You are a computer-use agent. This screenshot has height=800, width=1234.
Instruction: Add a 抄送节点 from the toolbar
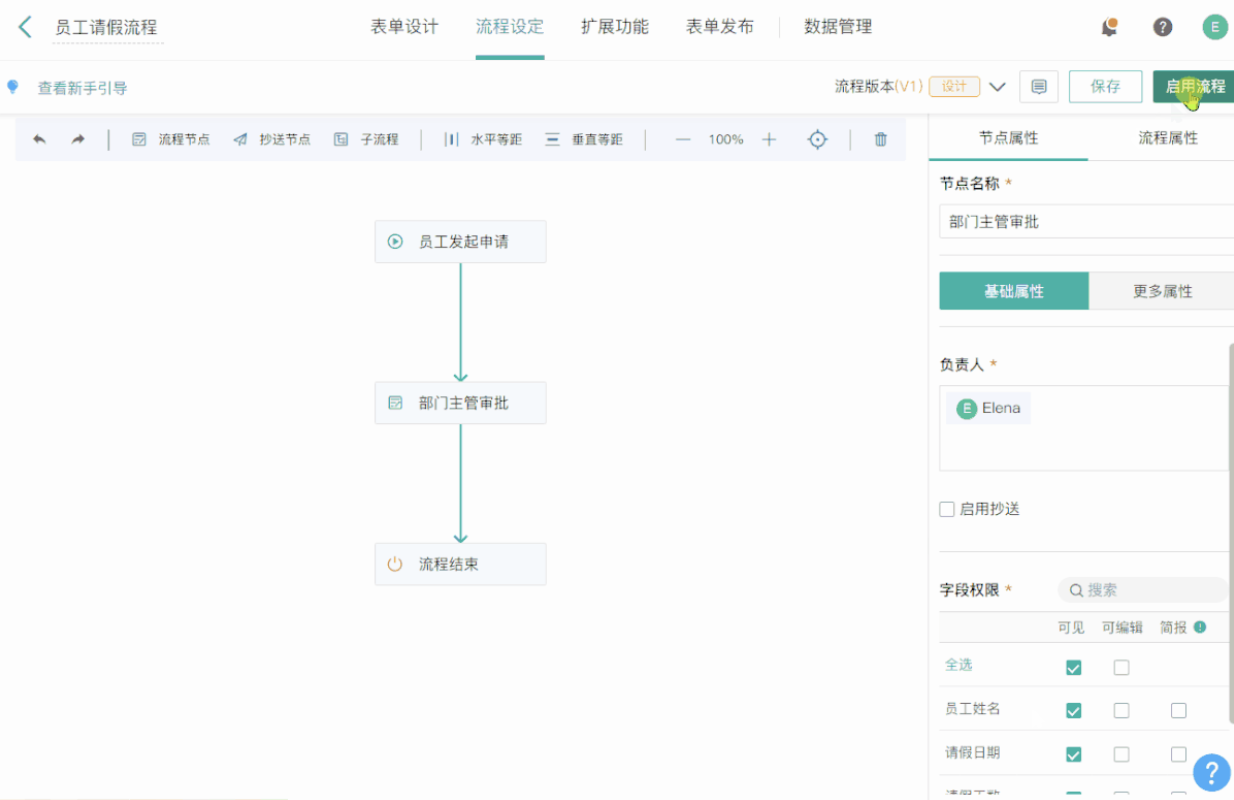(x=272, y=140)
